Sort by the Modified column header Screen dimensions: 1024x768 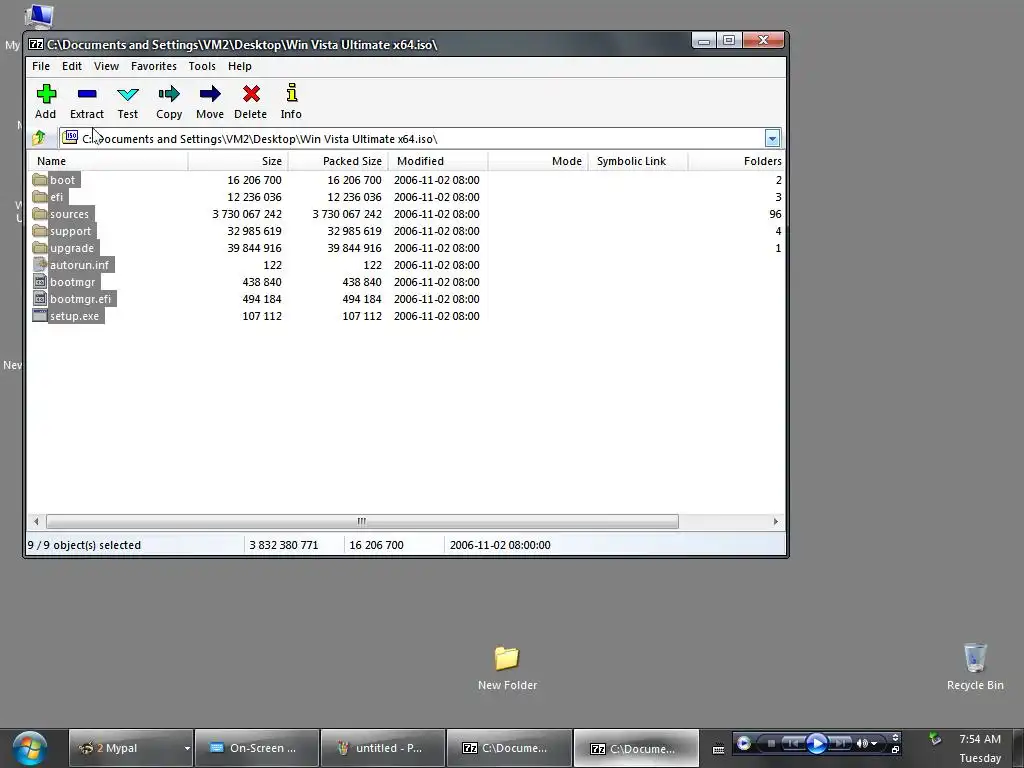pos(438,161)
